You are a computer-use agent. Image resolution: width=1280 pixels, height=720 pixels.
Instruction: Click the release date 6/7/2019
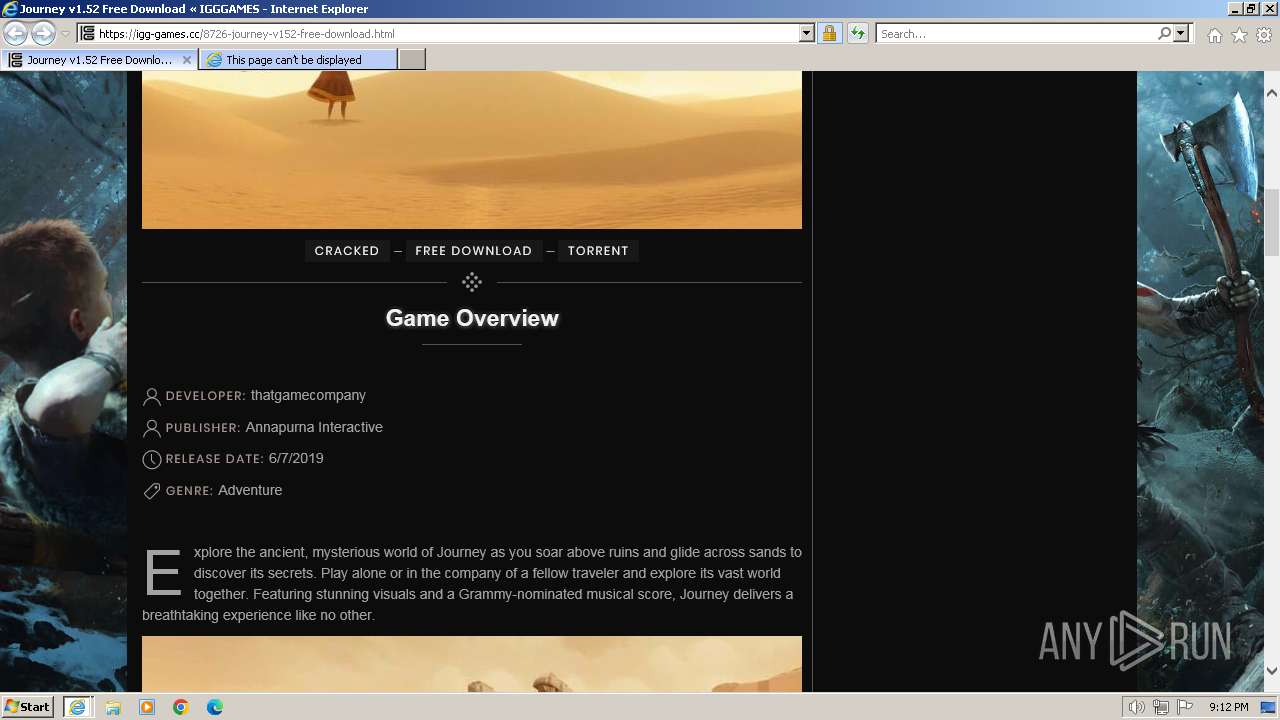[296, 458]
